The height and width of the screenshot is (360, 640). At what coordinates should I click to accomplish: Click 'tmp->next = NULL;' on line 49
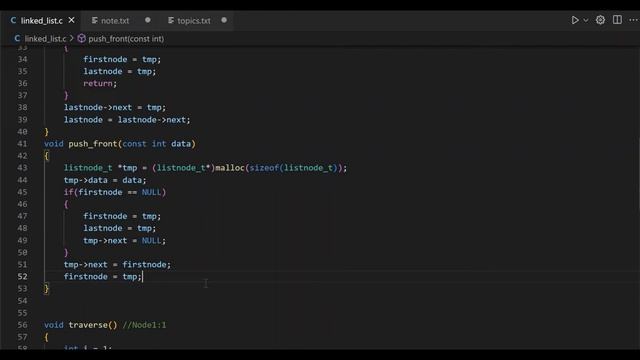point(124,240)
